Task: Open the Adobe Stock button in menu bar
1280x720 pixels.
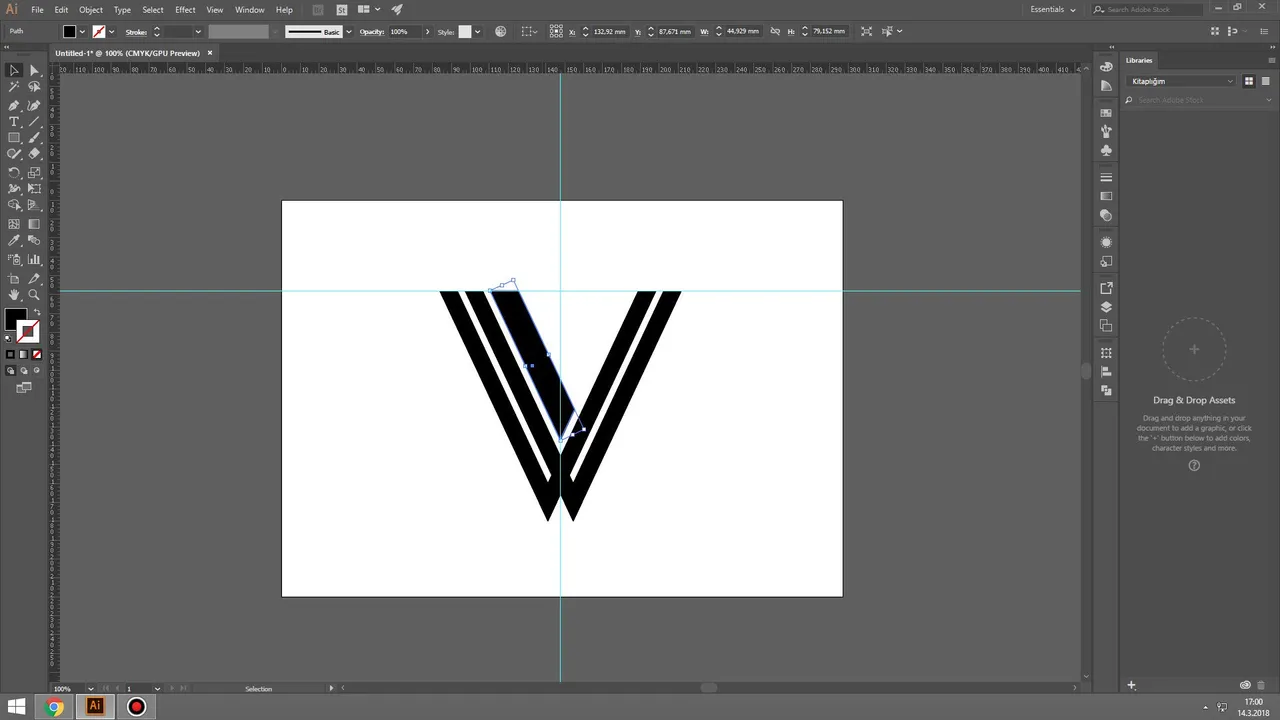Action: (x=342, y=9)
